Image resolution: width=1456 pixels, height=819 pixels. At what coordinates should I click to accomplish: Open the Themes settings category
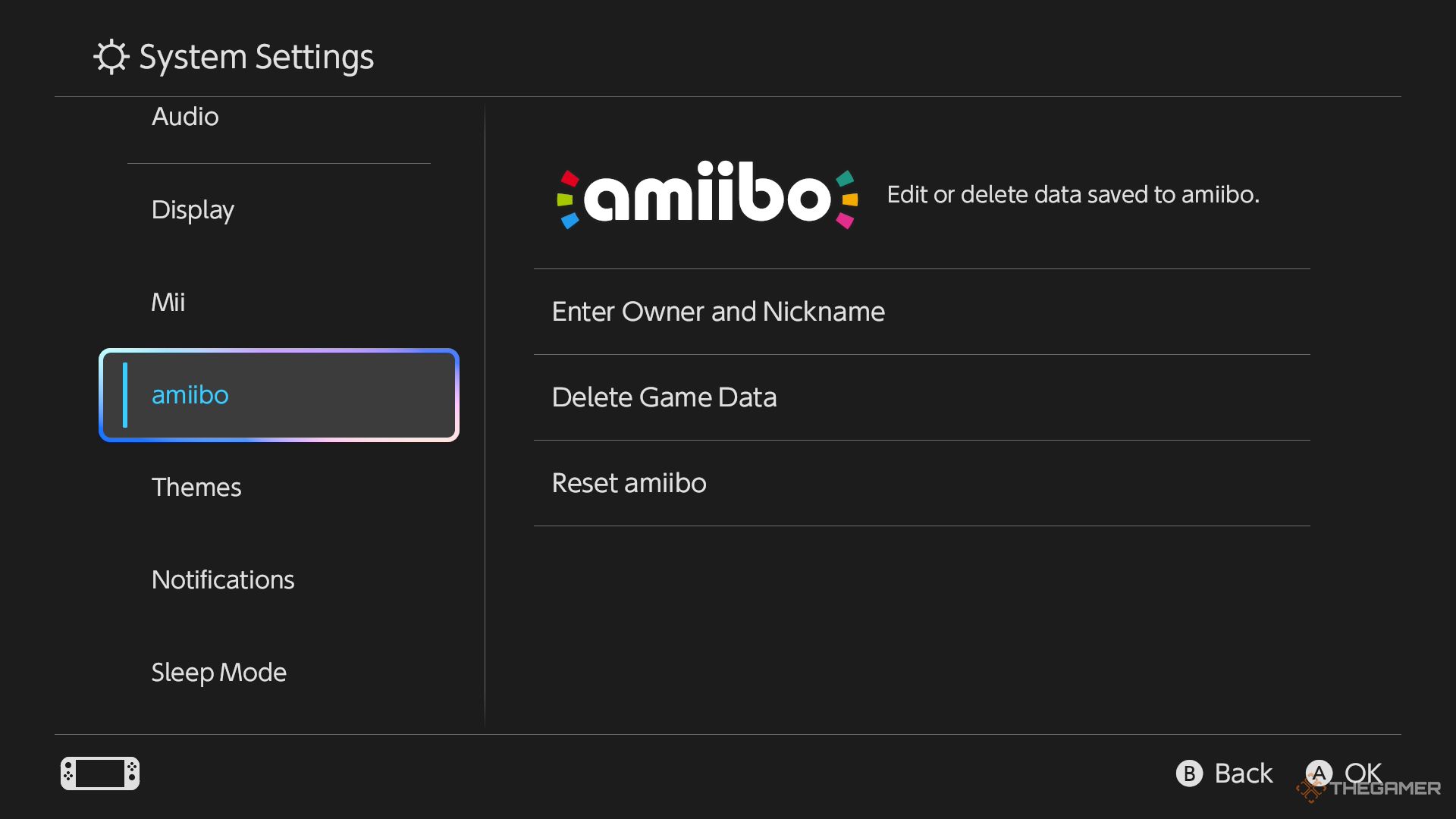coord(196,488)
